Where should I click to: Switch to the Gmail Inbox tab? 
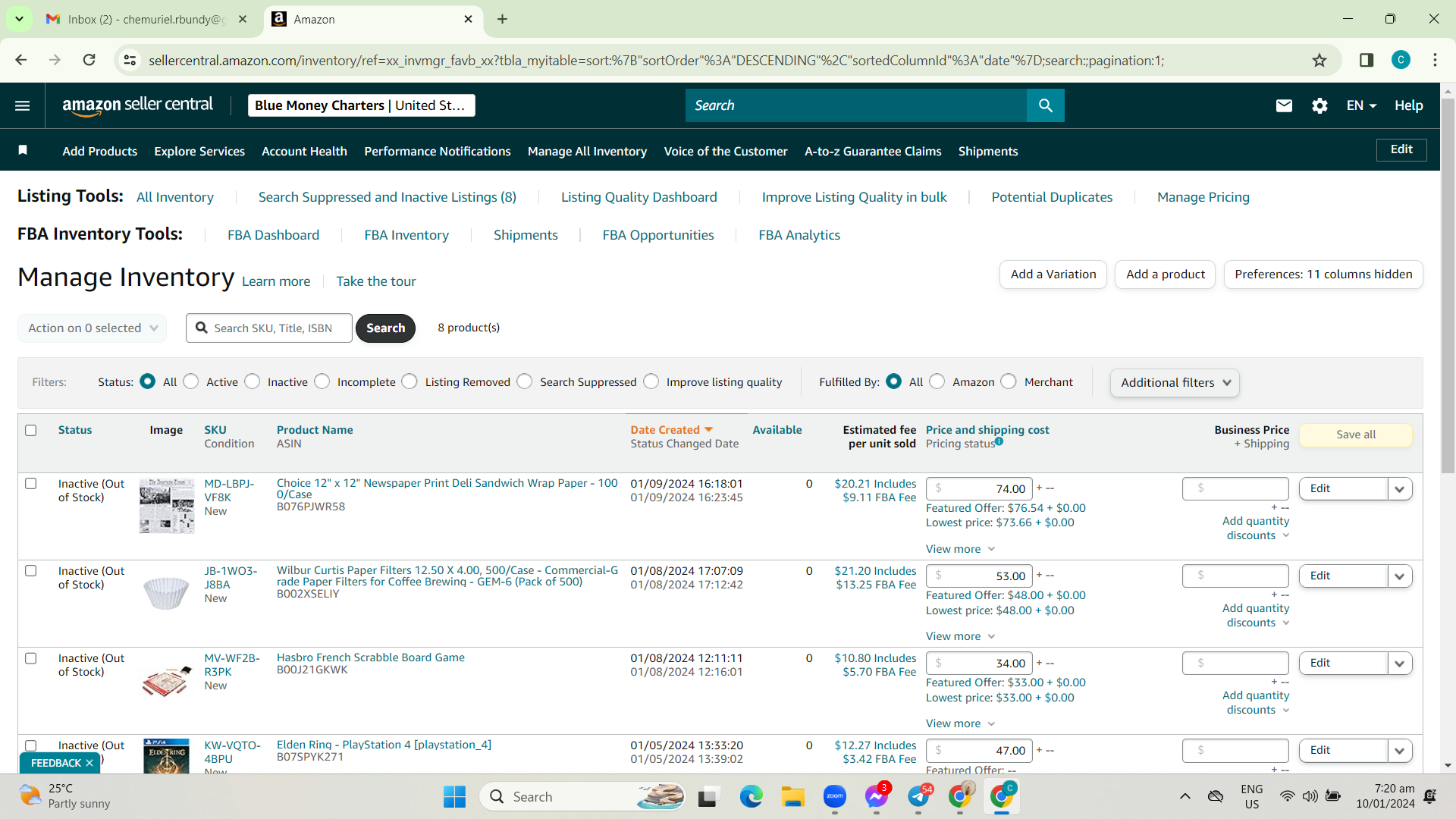click(x=146, y=19)
